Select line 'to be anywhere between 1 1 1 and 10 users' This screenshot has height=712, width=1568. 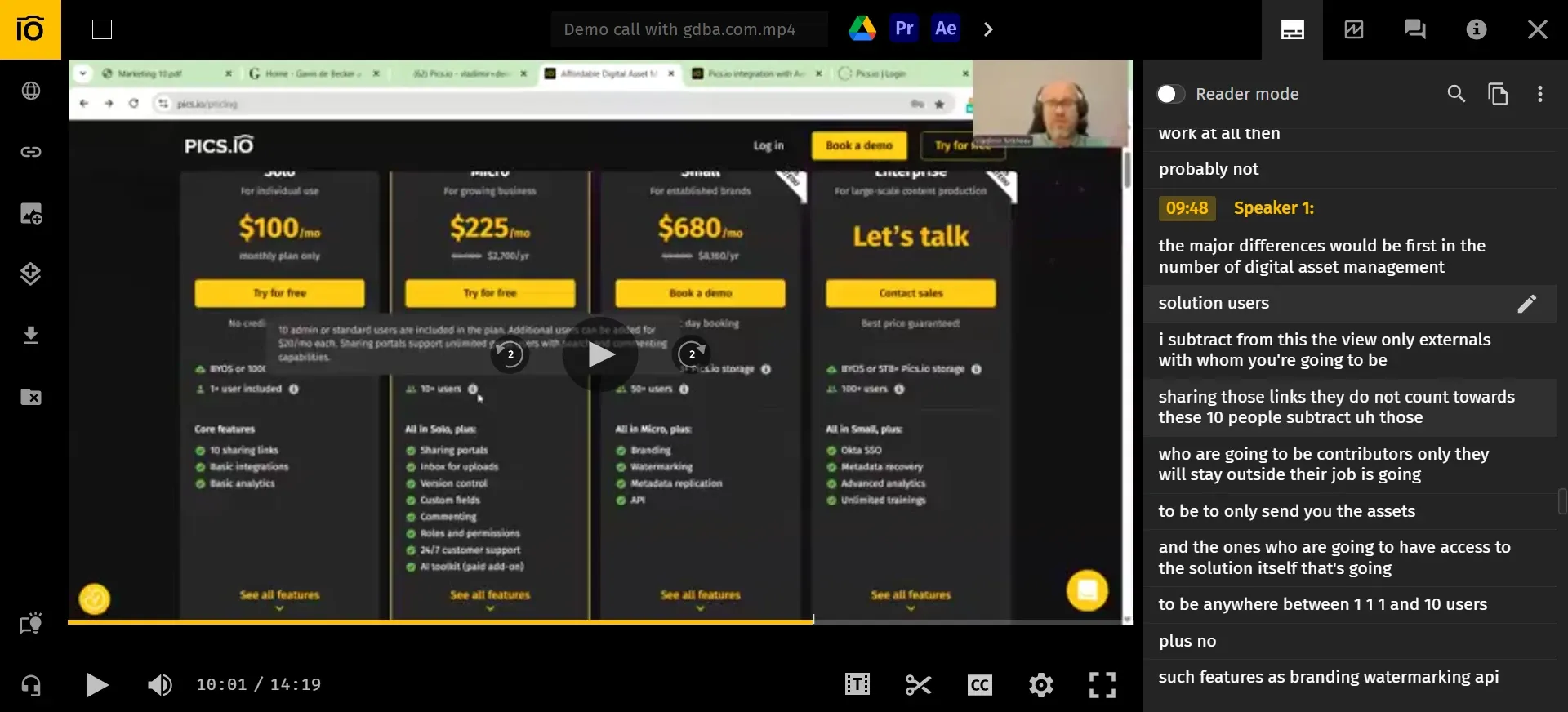pyautogui.click(x=1322, y=604)
